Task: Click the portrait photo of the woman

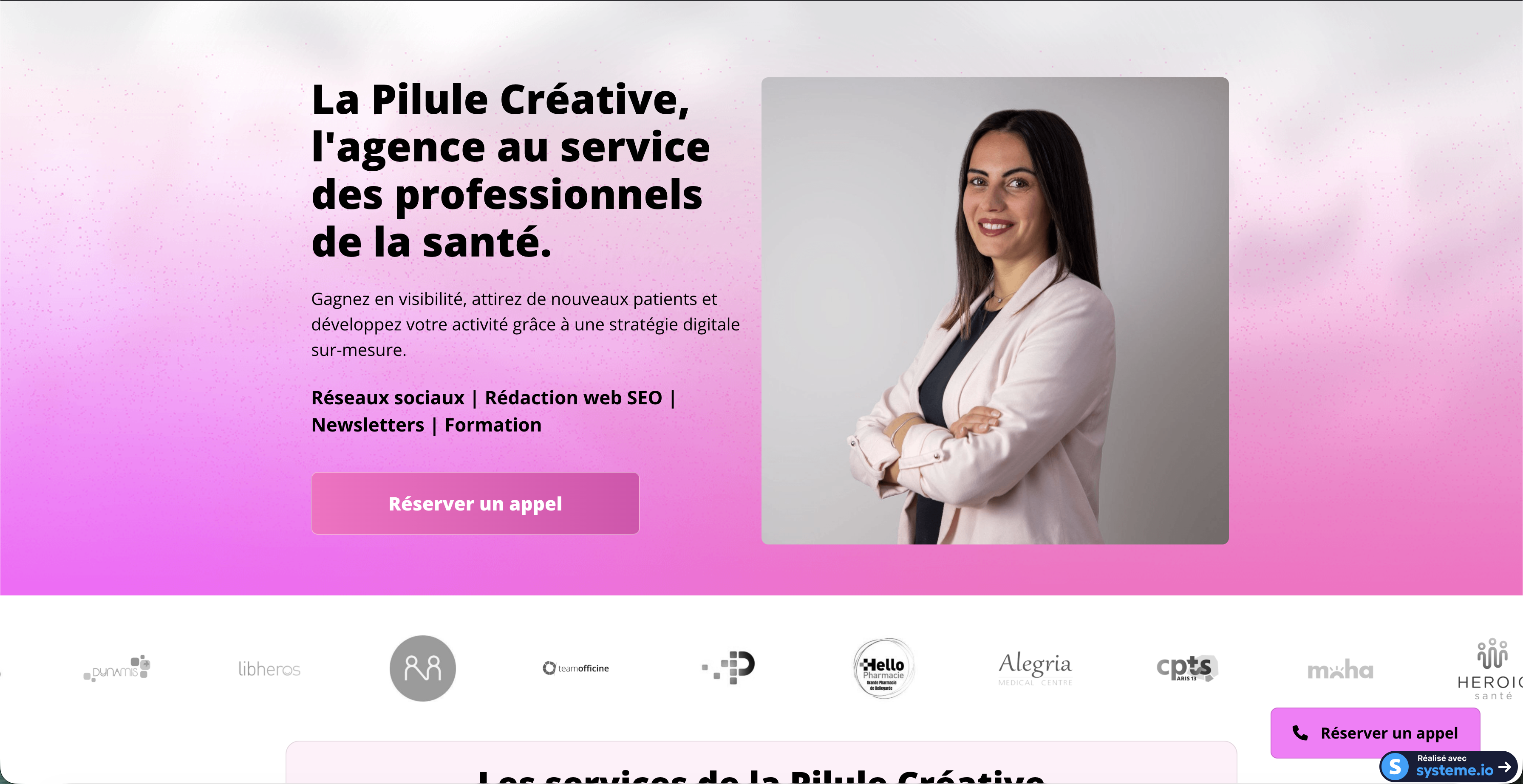Action: tap(995, 311)
